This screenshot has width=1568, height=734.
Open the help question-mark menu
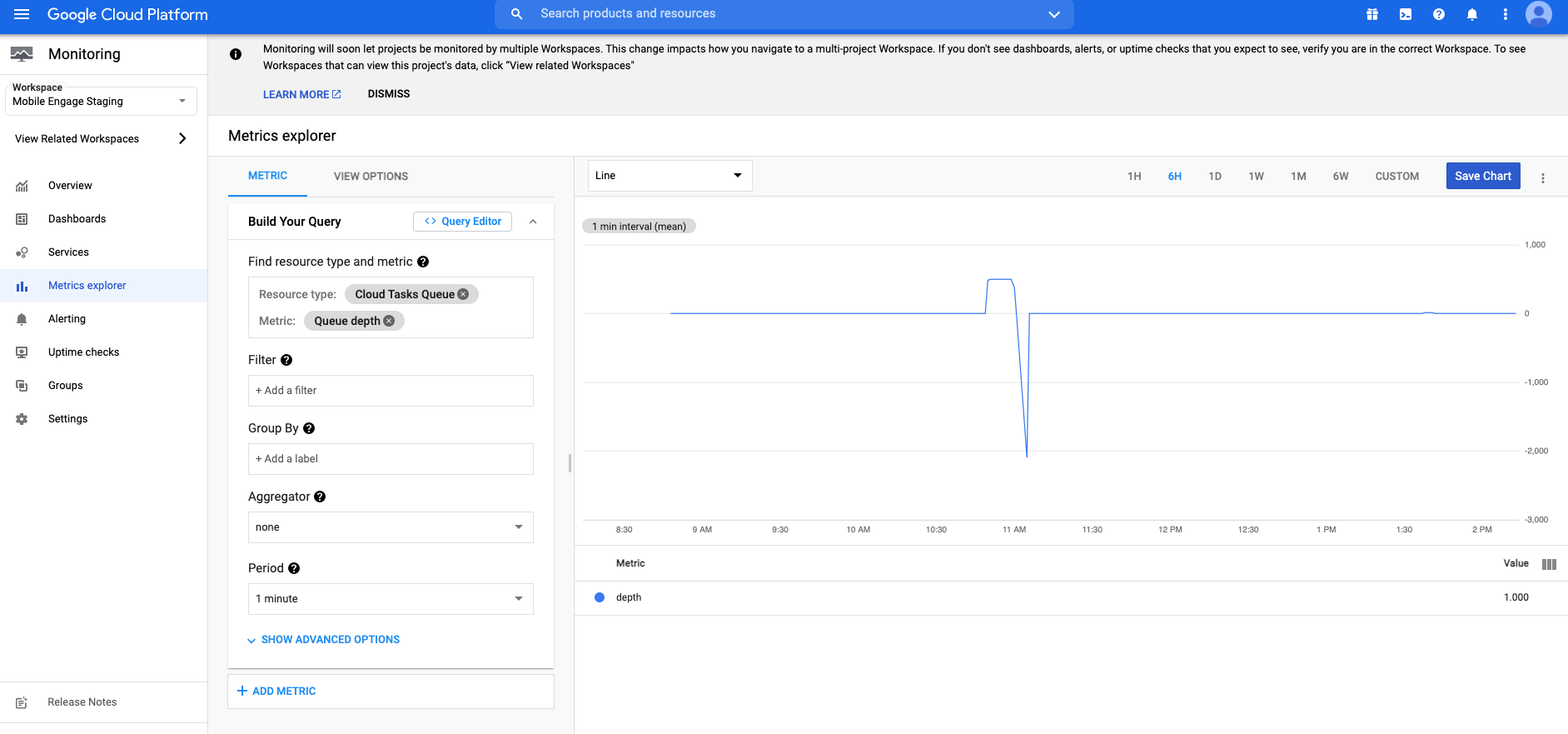click(1439, 14)
